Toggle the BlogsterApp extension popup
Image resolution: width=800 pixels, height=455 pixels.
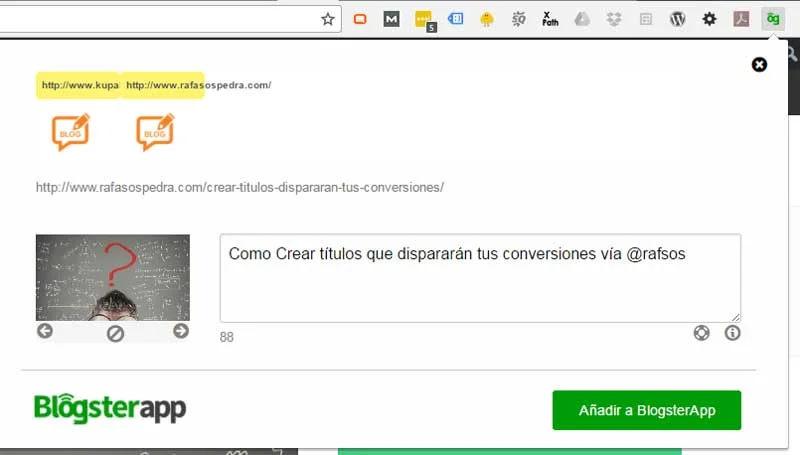click(x=773, y=19)
